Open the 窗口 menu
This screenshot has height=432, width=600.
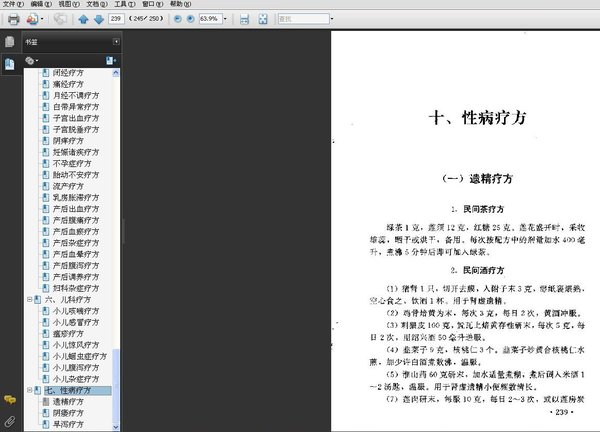coord(153,4)
